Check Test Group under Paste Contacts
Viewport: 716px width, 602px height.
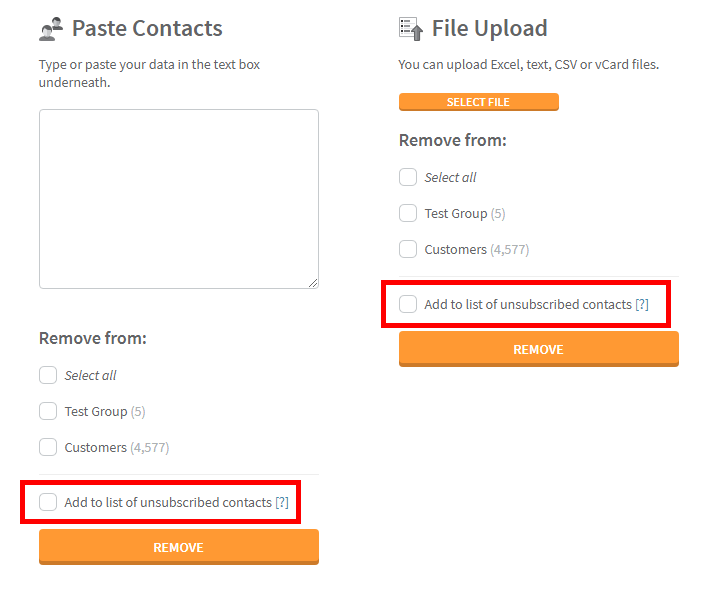pyautogui.click(x=48, y=411)
